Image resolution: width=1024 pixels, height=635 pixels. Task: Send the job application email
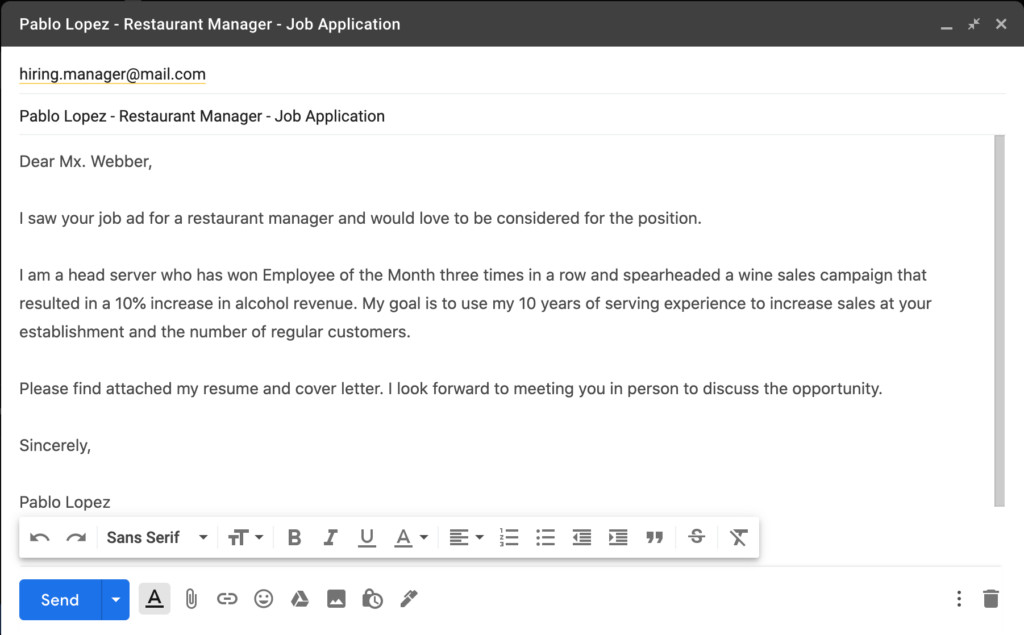click(59, 599)
